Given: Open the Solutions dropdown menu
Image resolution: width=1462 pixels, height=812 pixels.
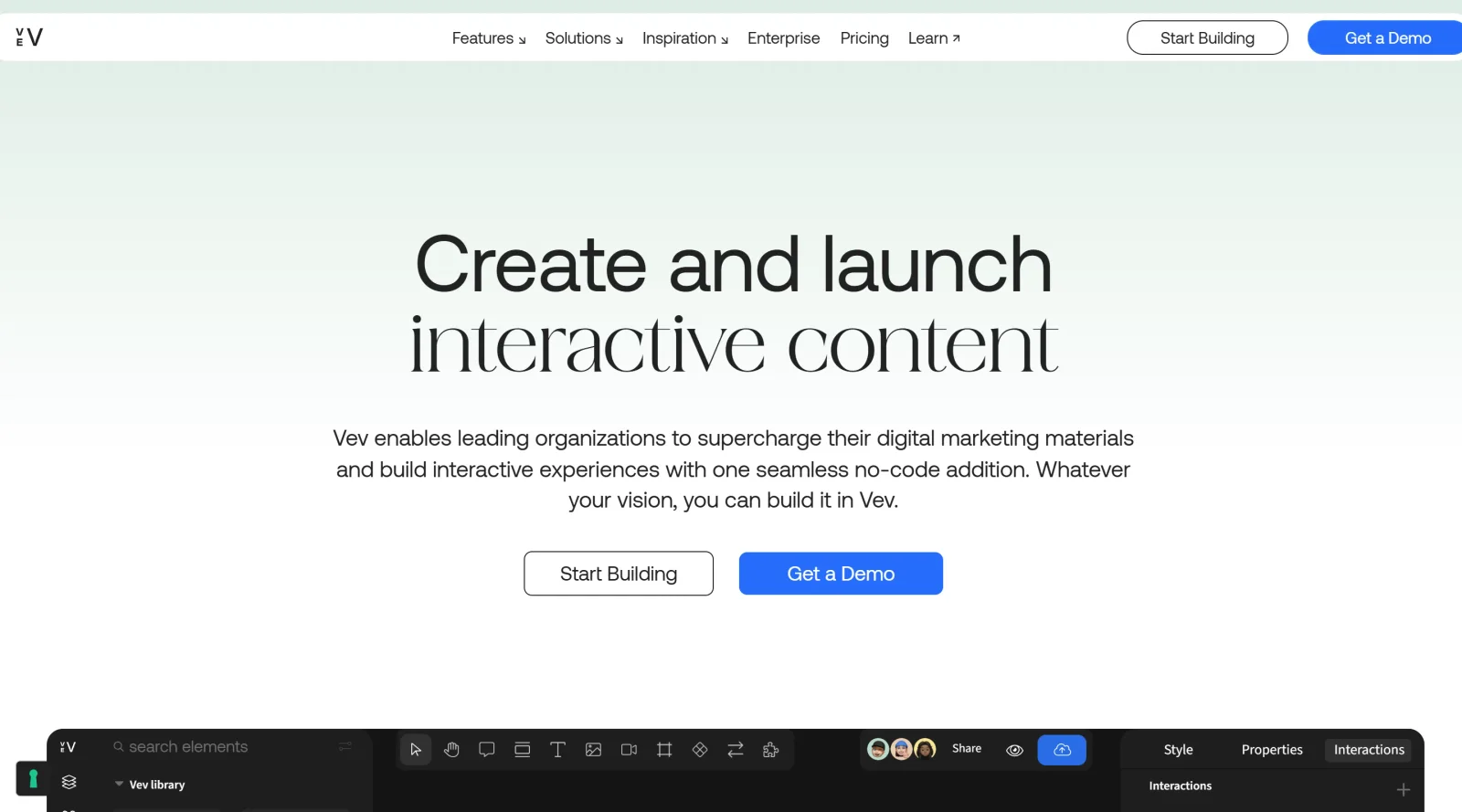Looking at the screenshot, I should tap(584, 38).
